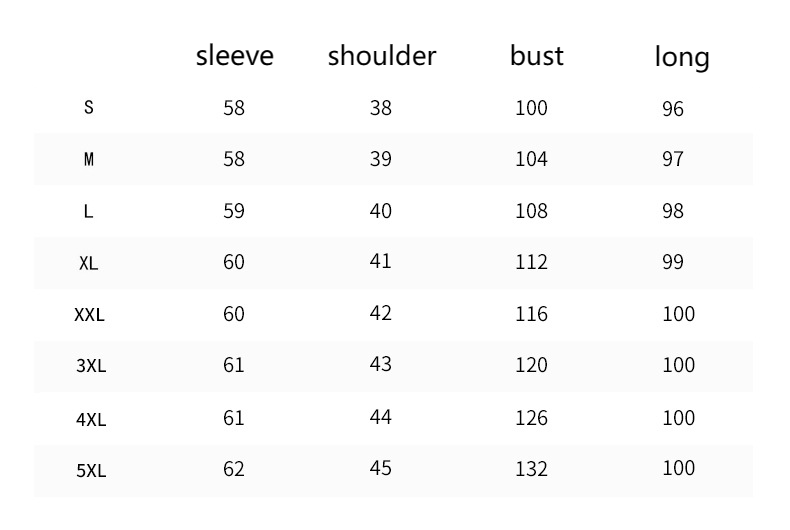Click the shoulder column header
Image resolution: width=790 pixels, height=530 pixels.
pos(381,55)
